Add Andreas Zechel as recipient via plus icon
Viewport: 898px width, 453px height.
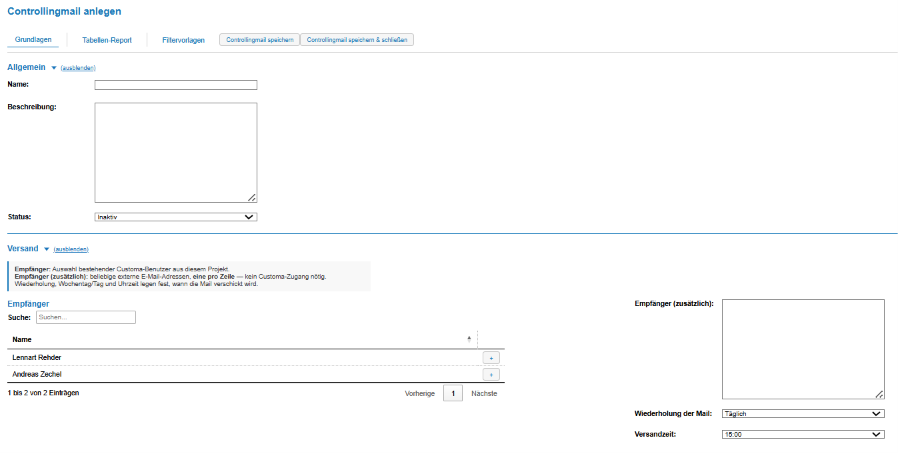[x=491, y=375]
